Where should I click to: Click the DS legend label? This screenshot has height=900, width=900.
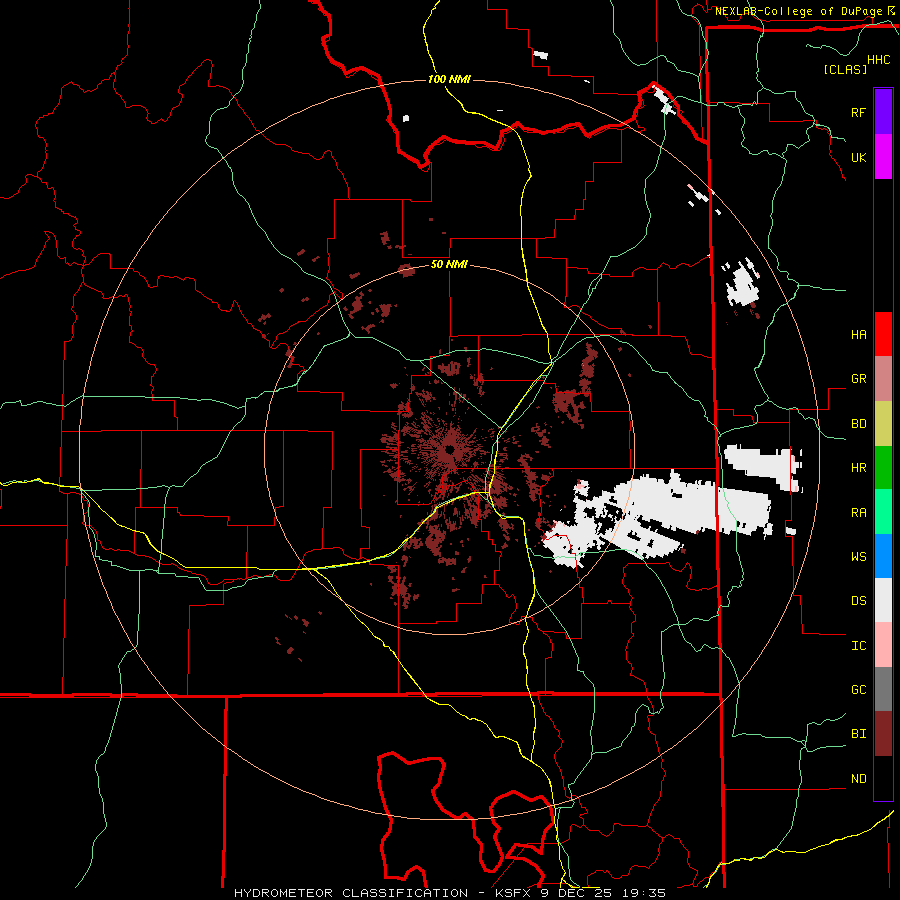[858, 601]
